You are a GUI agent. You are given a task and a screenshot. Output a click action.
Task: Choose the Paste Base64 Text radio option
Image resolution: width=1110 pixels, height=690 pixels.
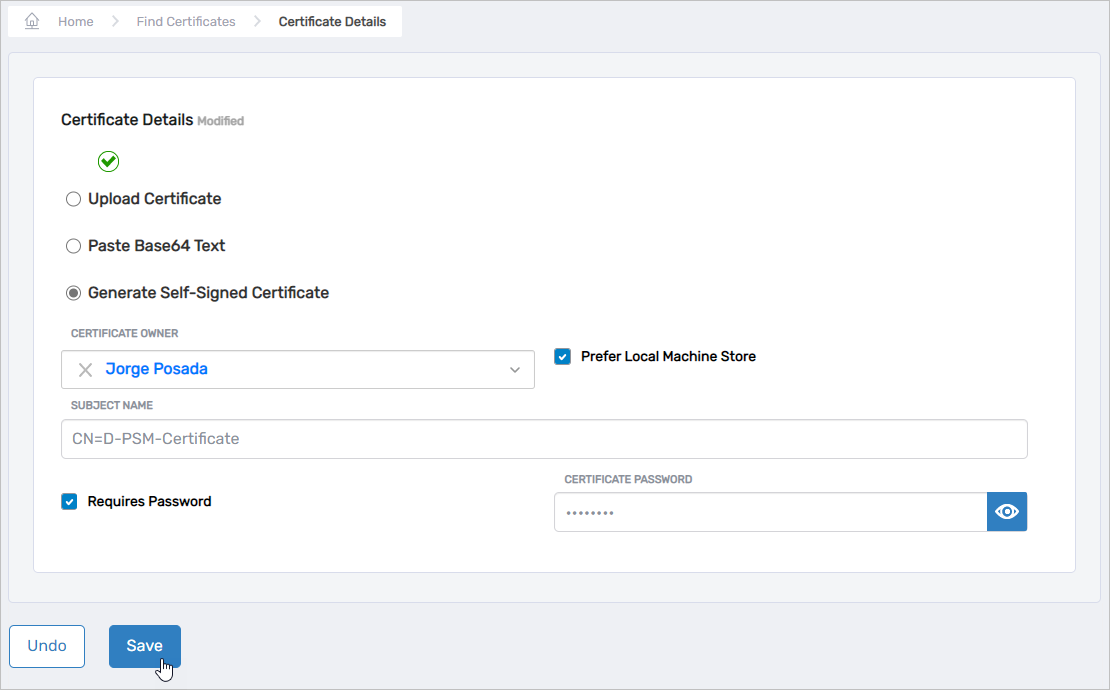[73, 246]
